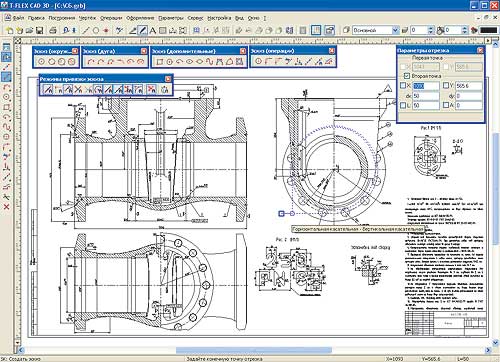Toggle the L length checkbox
Viewport: 500px width, 362px height.
(x=403, y=105)
